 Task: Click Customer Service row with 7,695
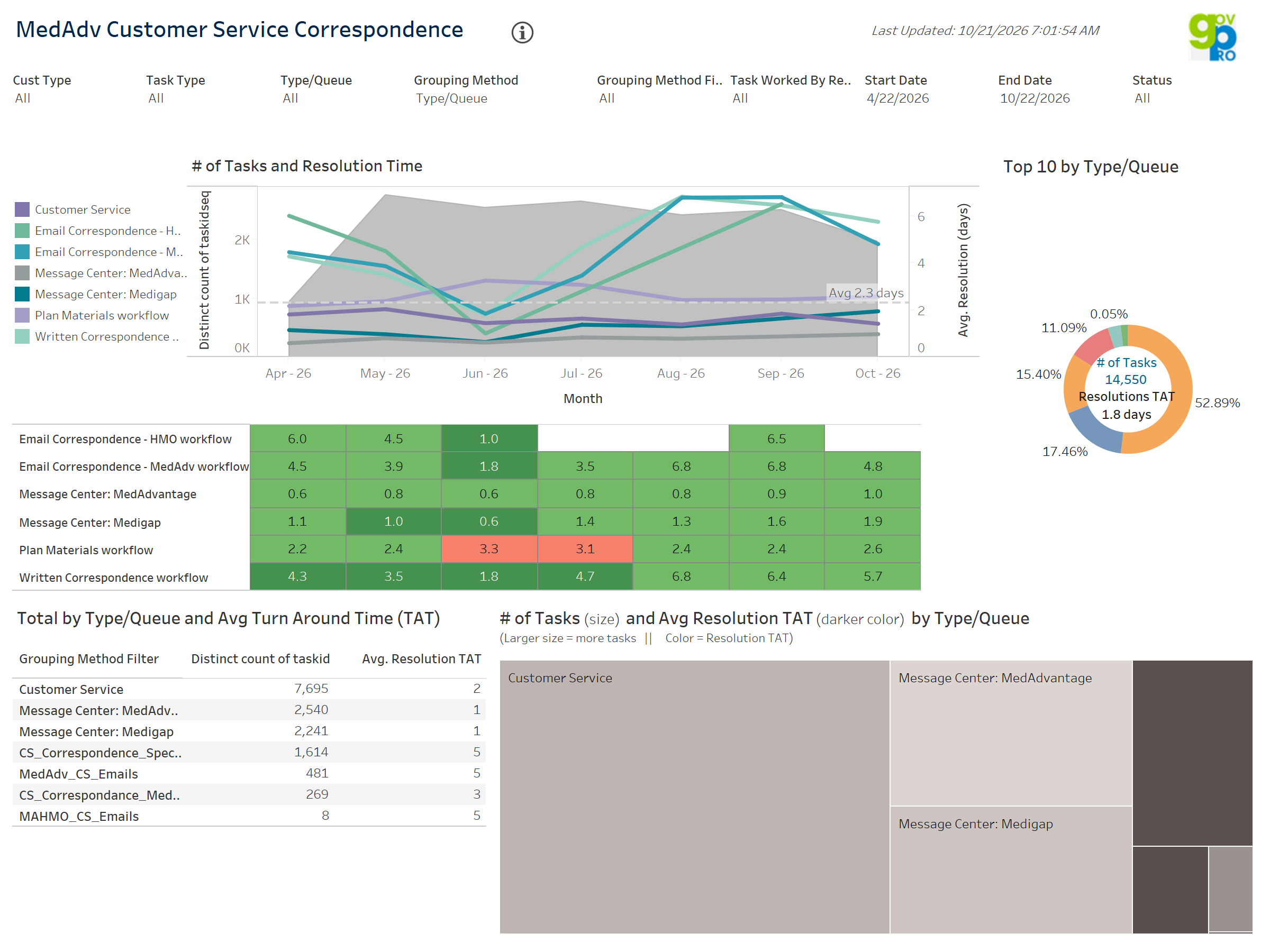point(249,689)
